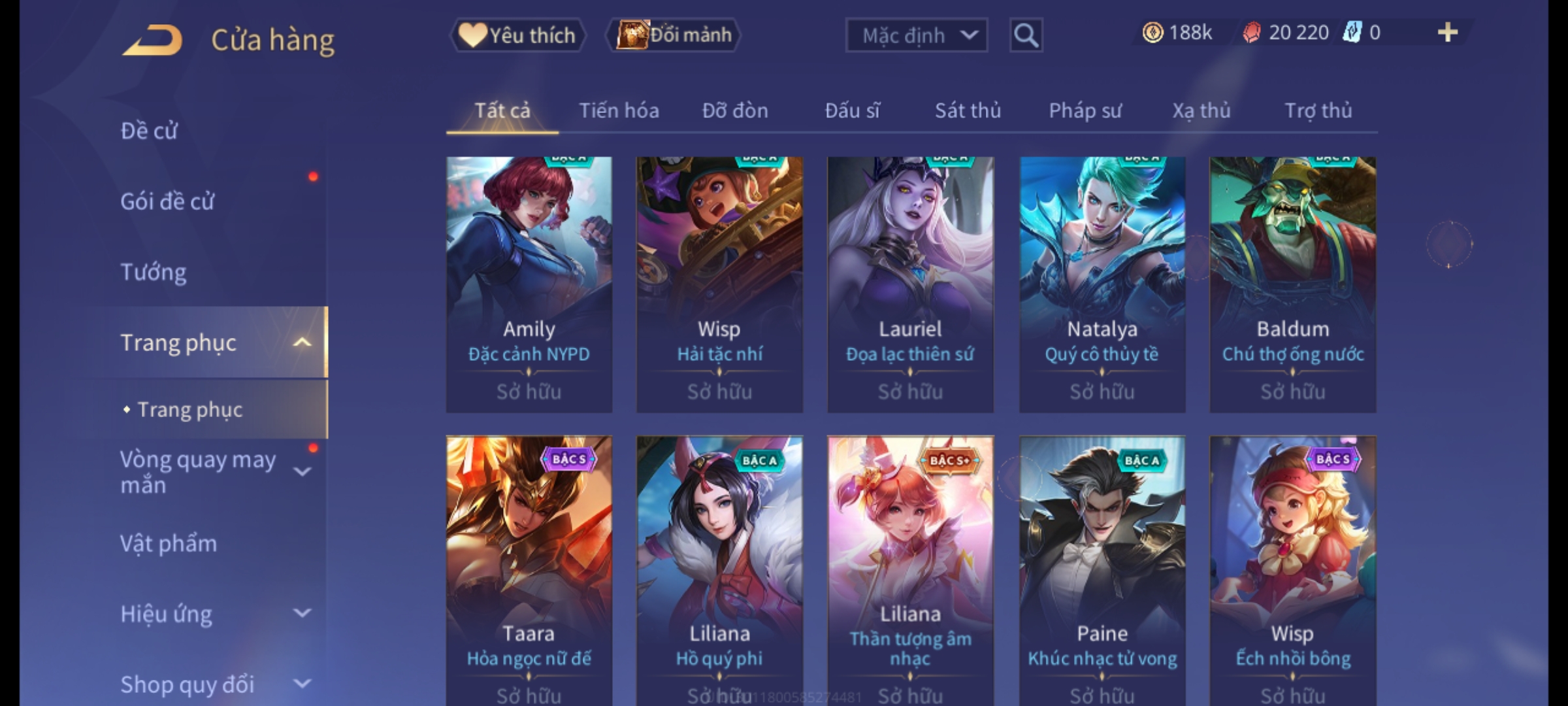Open Đổi mảnh chest icon

(674, 35)
